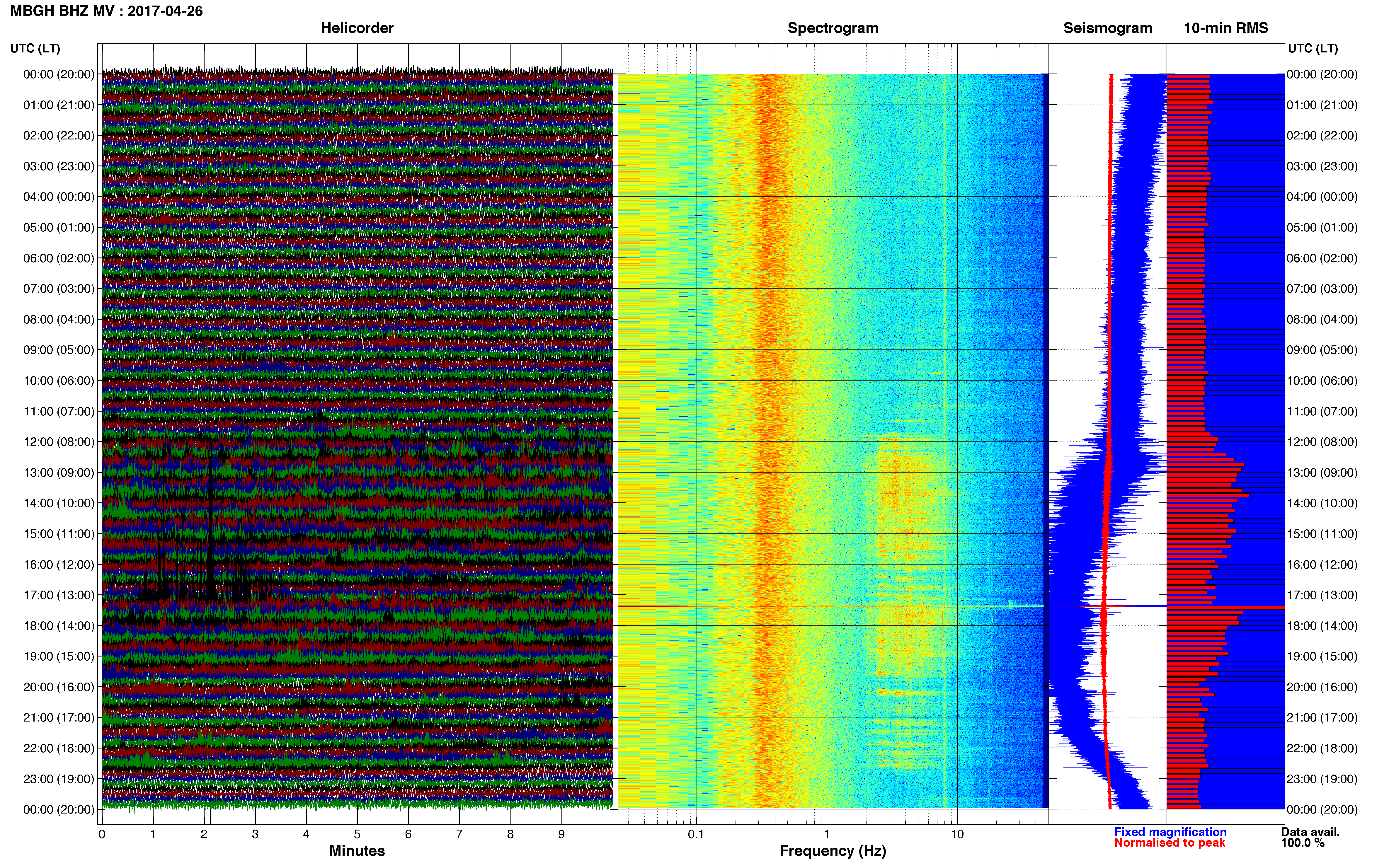Click the left '11:00 (07:00)' time label
Image resolution: width=1389 pixels, height=868 pixels.
coord(59,412)
